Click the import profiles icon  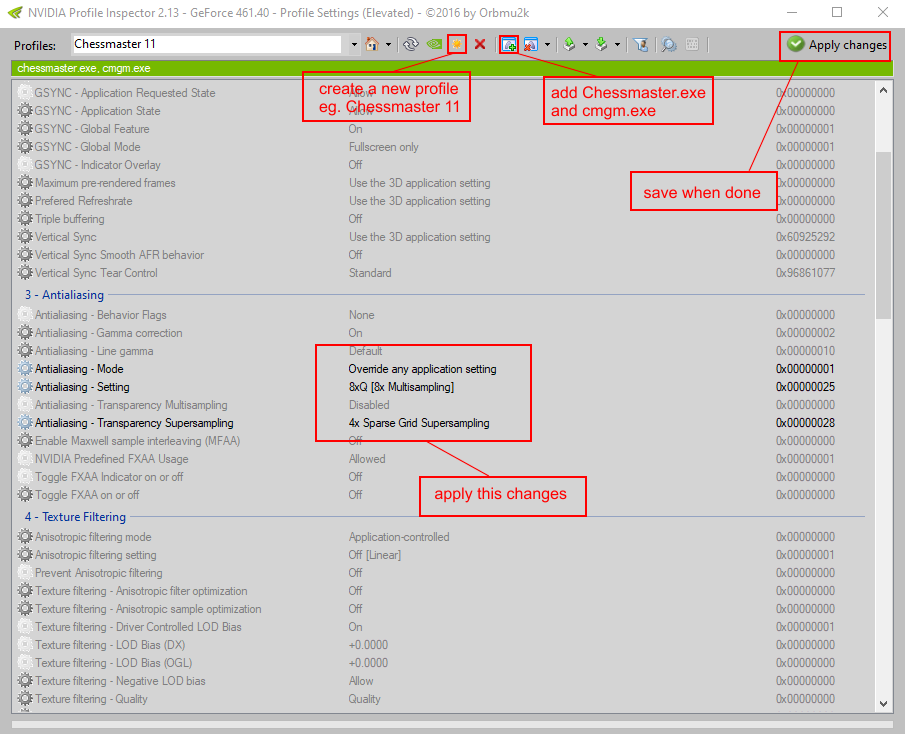[x=601, y=44]
